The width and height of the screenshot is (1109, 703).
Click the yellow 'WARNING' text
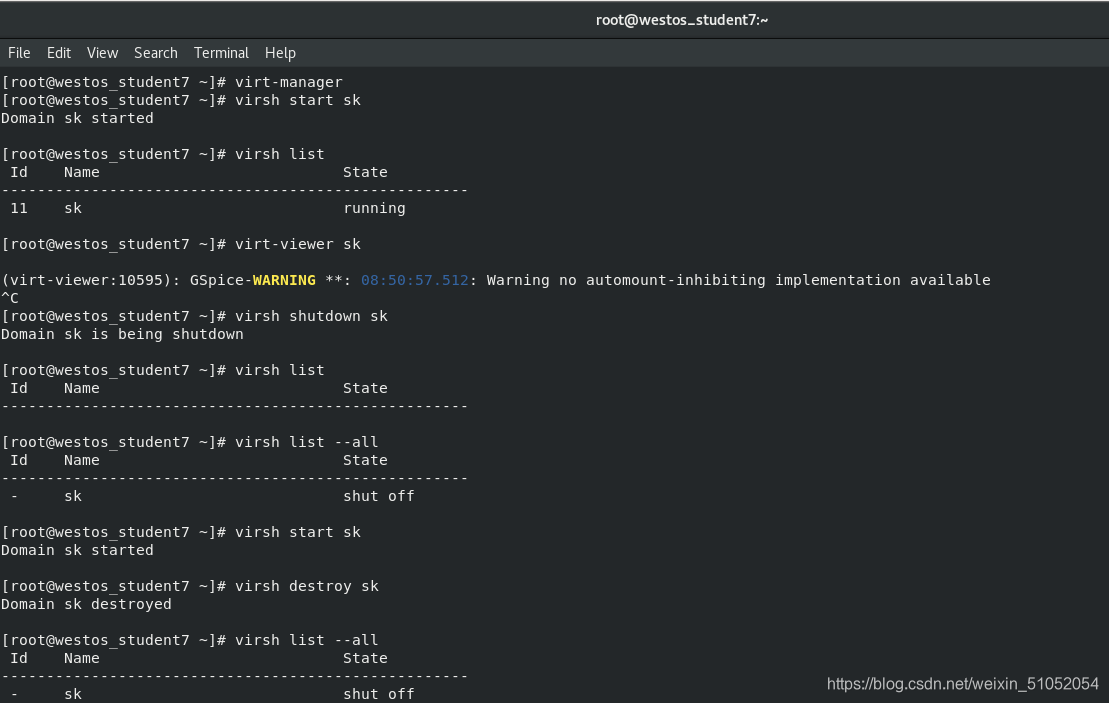pyautogui.click(x=284, y=280)
